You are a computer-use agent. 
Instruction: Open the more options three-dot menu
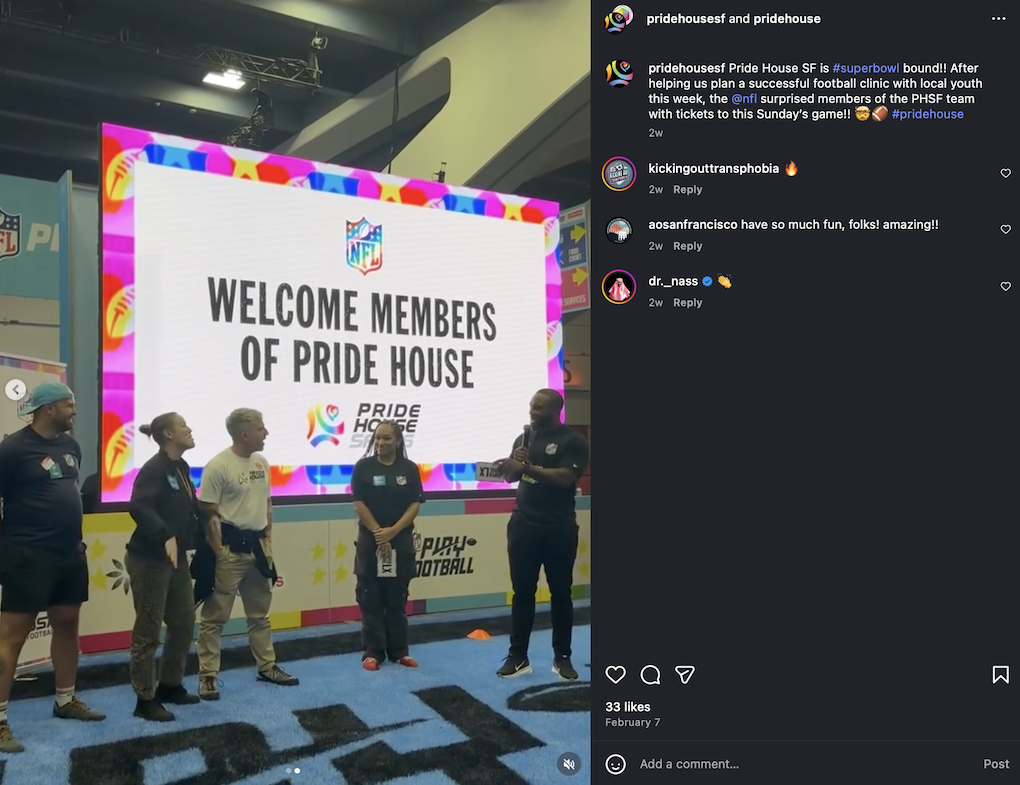pyautogui.click(x=999, y=18)
